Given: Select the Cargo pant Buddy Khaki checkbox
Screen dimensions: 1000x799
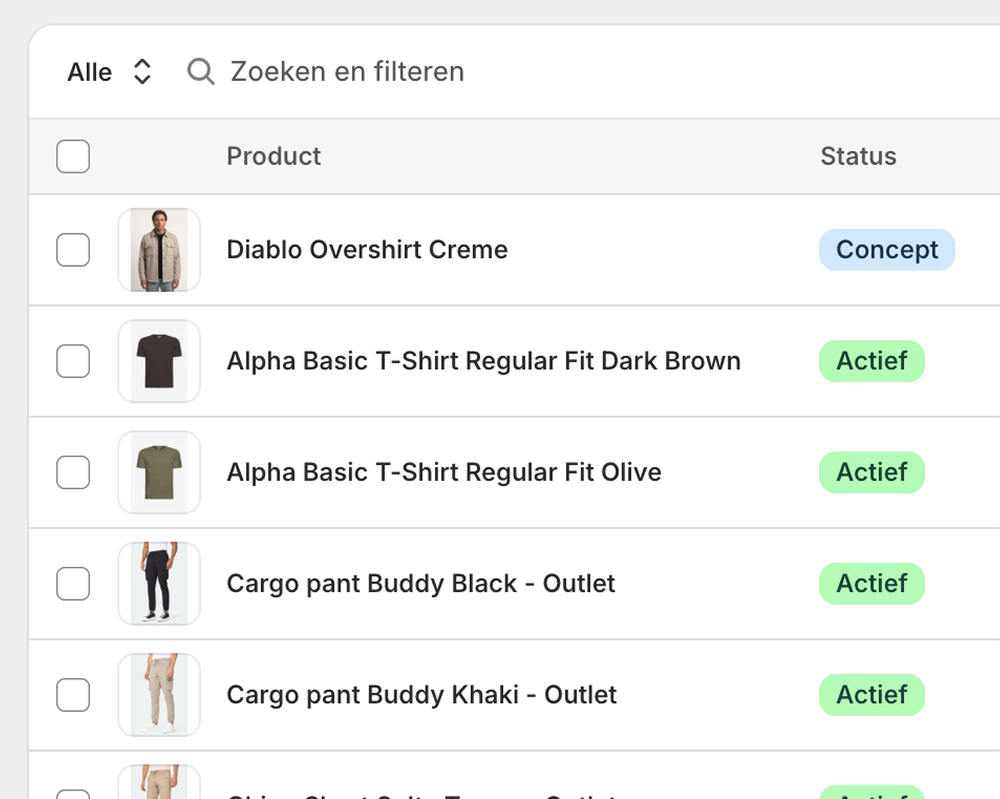Looking at the screenshot, I should [x=73, y=695].
